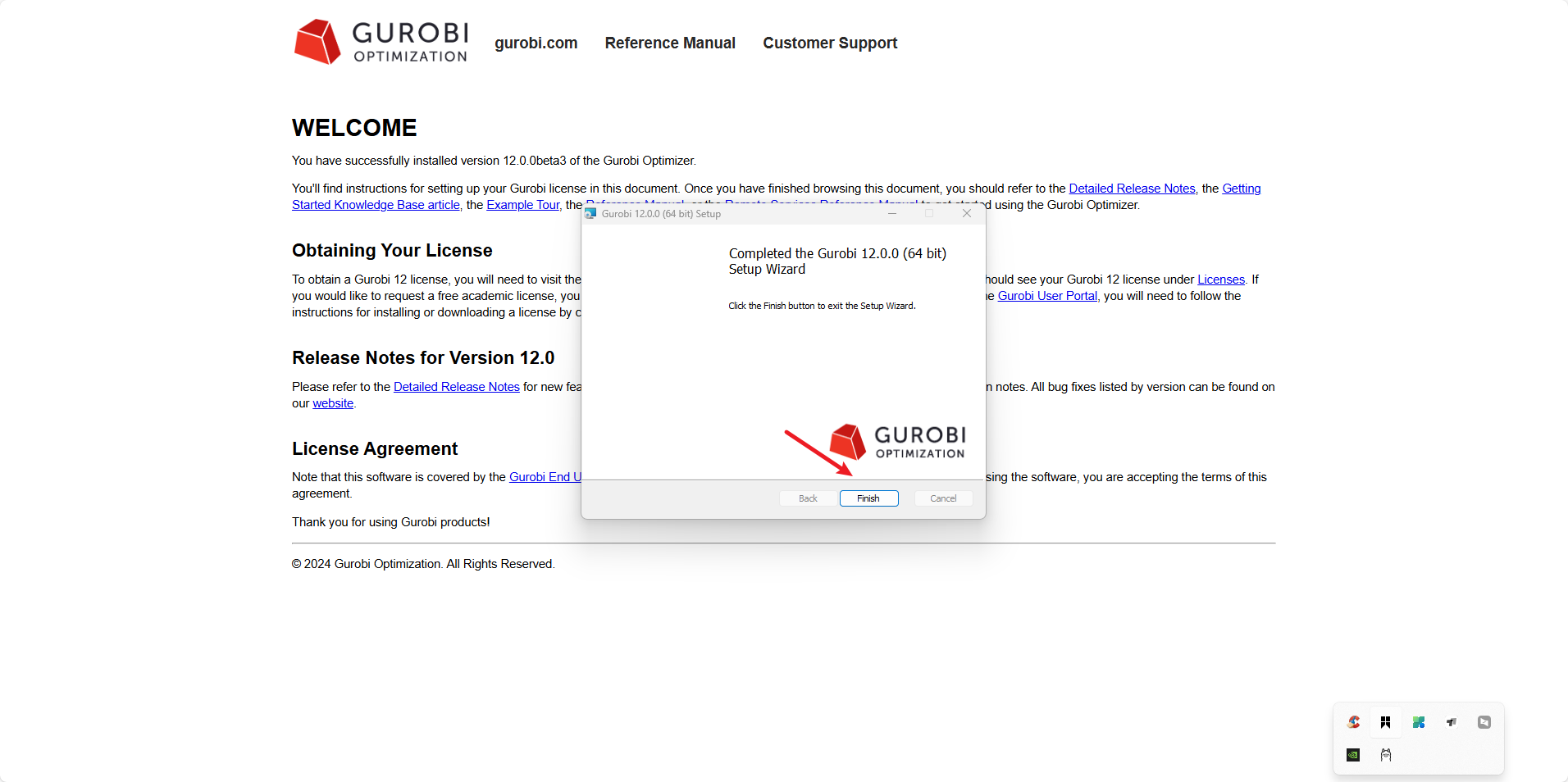Screen dimensions: 1568x782
Task: Click the Release Notes for Version 12.0 heading
Action: 423,358
